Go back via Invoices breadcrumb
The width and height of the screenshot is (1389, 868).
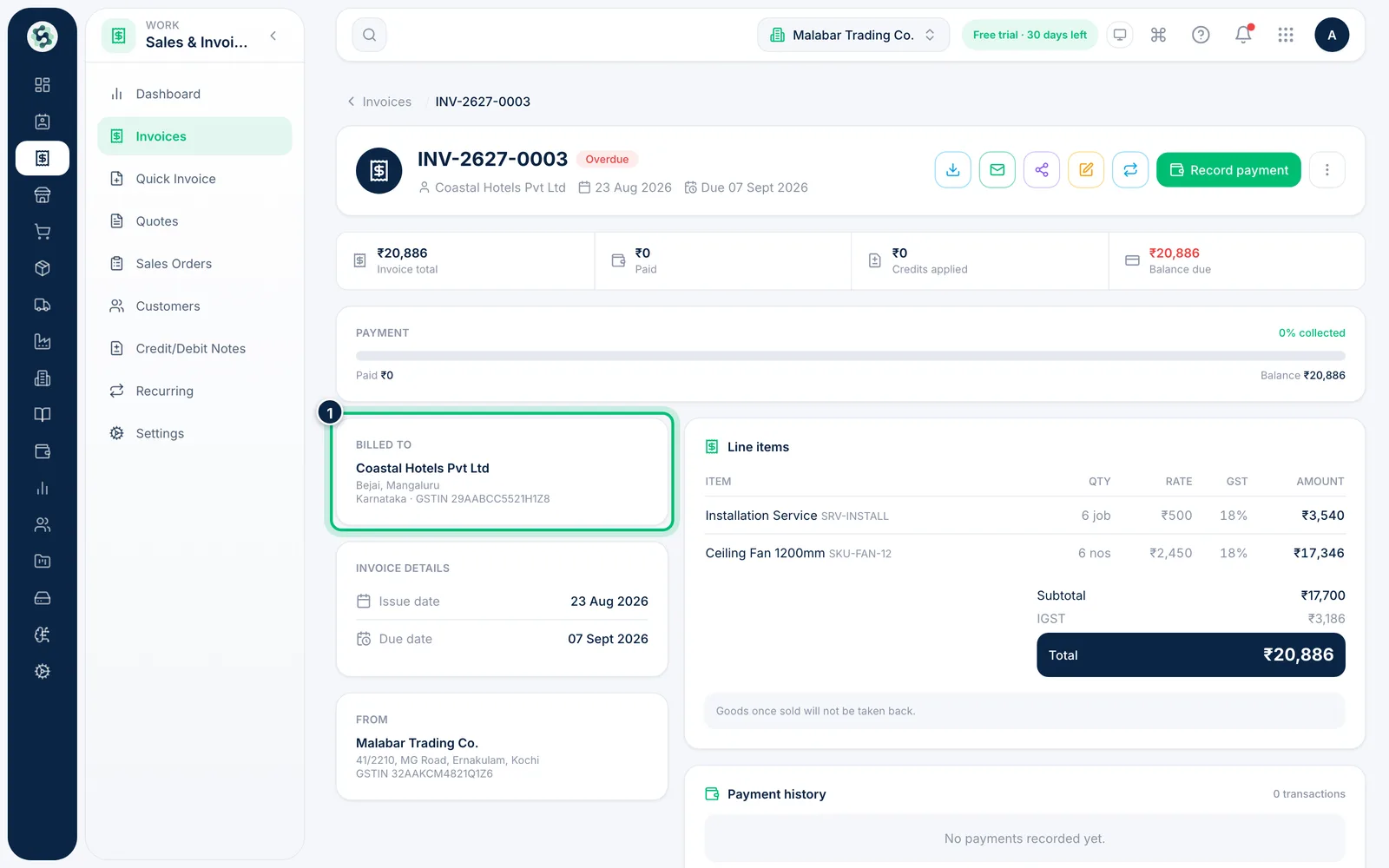pyautogui.click(x=379, y=102)
